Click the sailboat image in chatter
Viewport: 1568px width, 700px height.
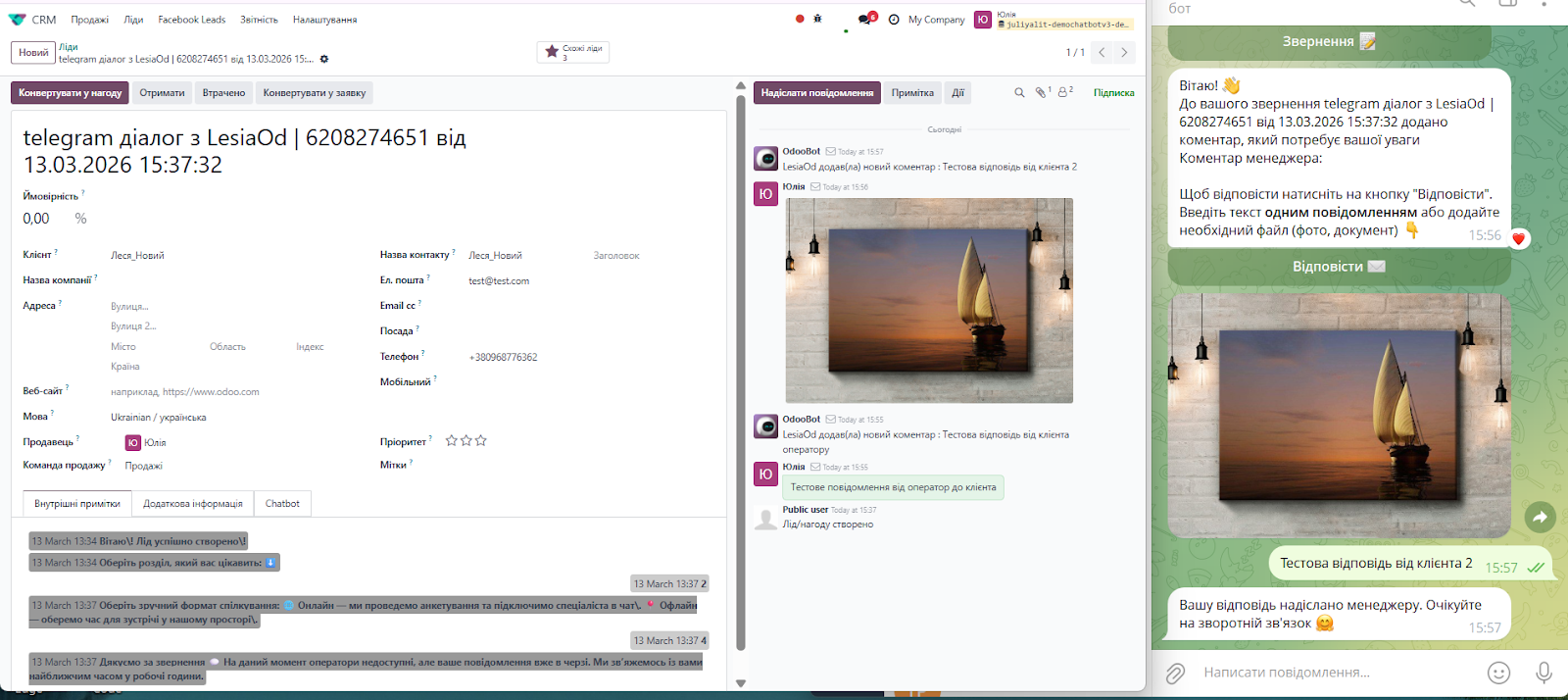point(929,300)
